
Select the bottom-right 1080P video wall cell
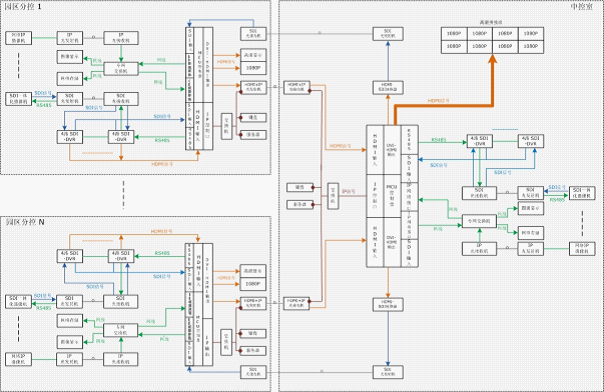click(x=531, y=47)
